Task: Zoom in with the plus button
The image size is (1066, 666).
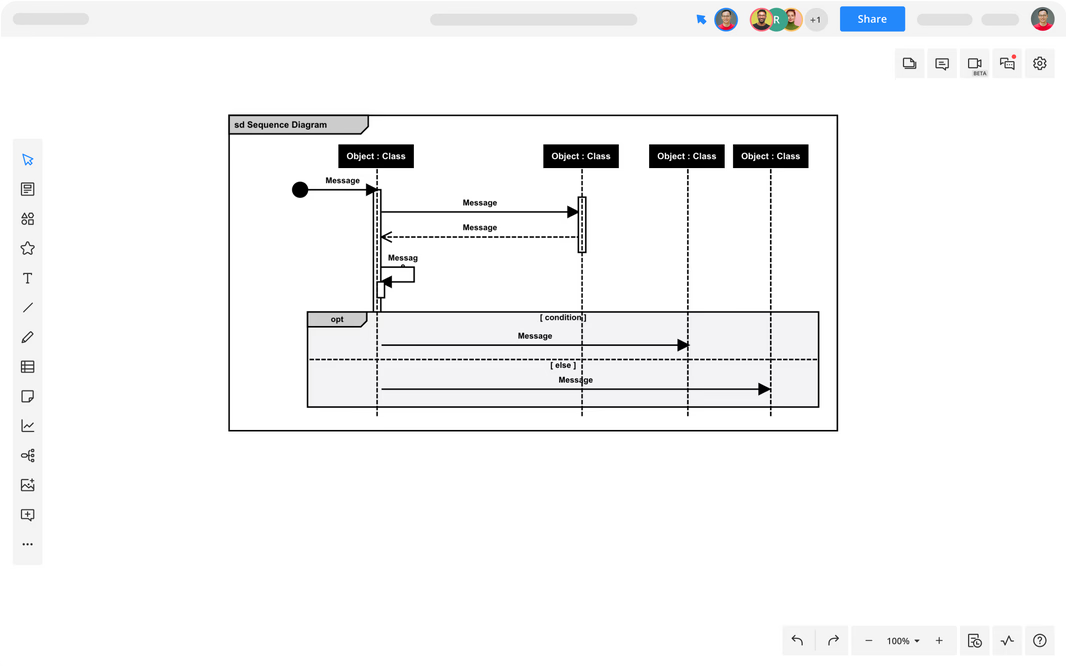Action: 939,641
